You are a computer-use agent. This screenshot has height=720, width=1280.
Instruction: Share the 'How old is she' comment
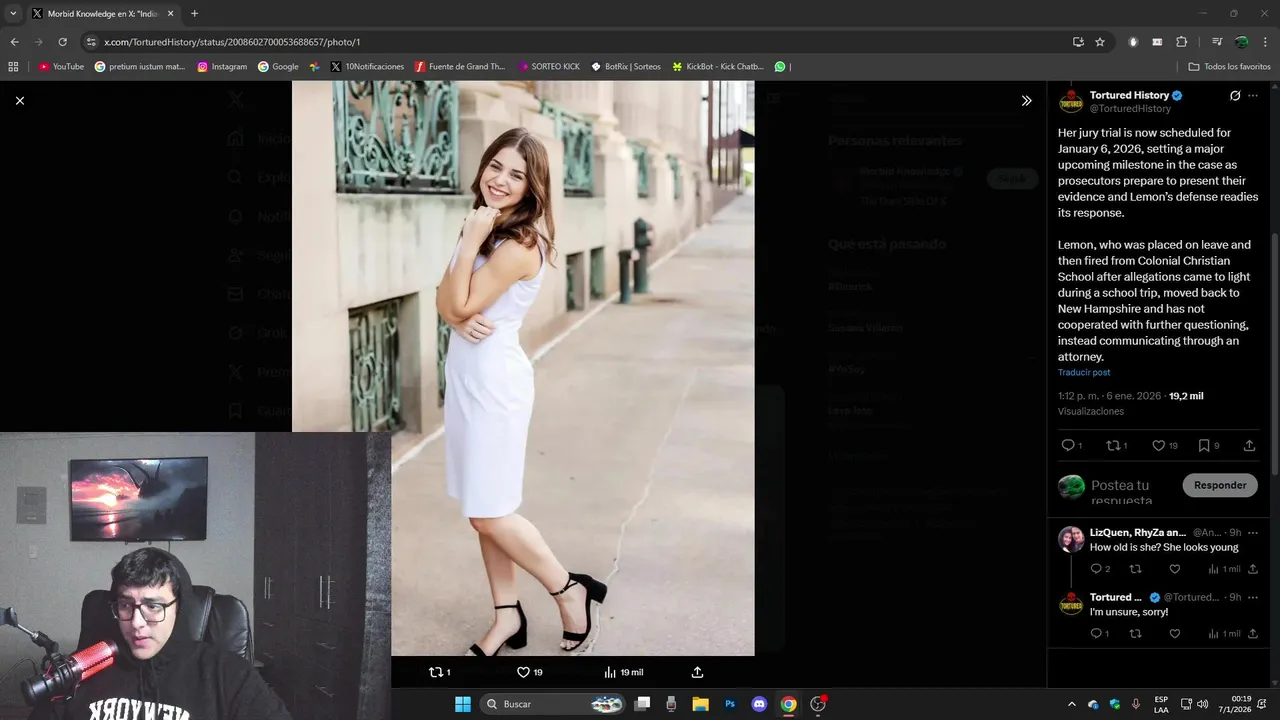tap(1253, 569)
